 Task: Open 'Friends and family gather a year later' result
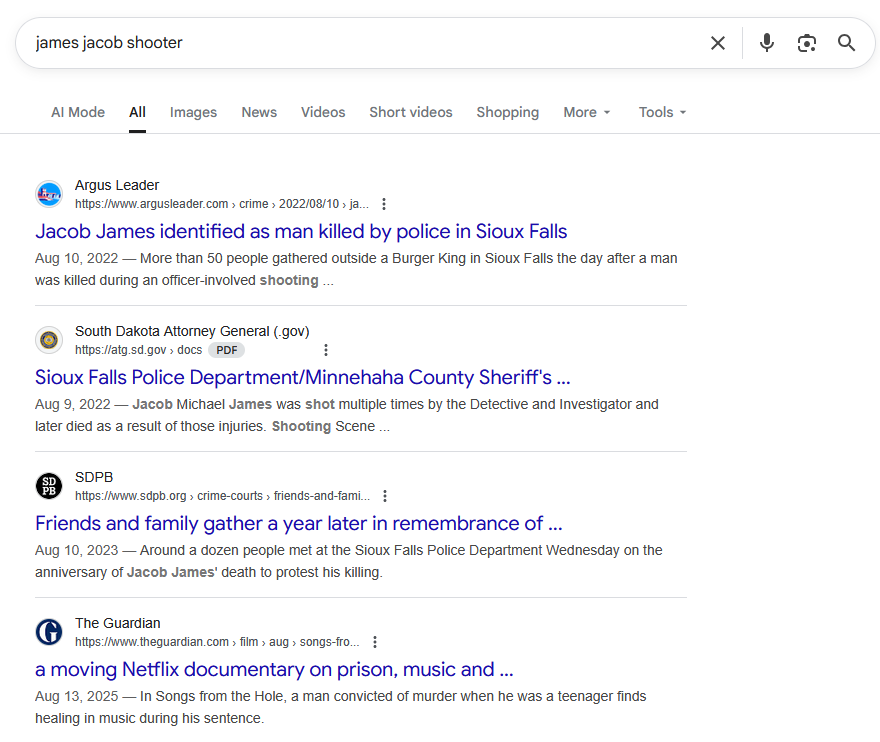(299, 523)
